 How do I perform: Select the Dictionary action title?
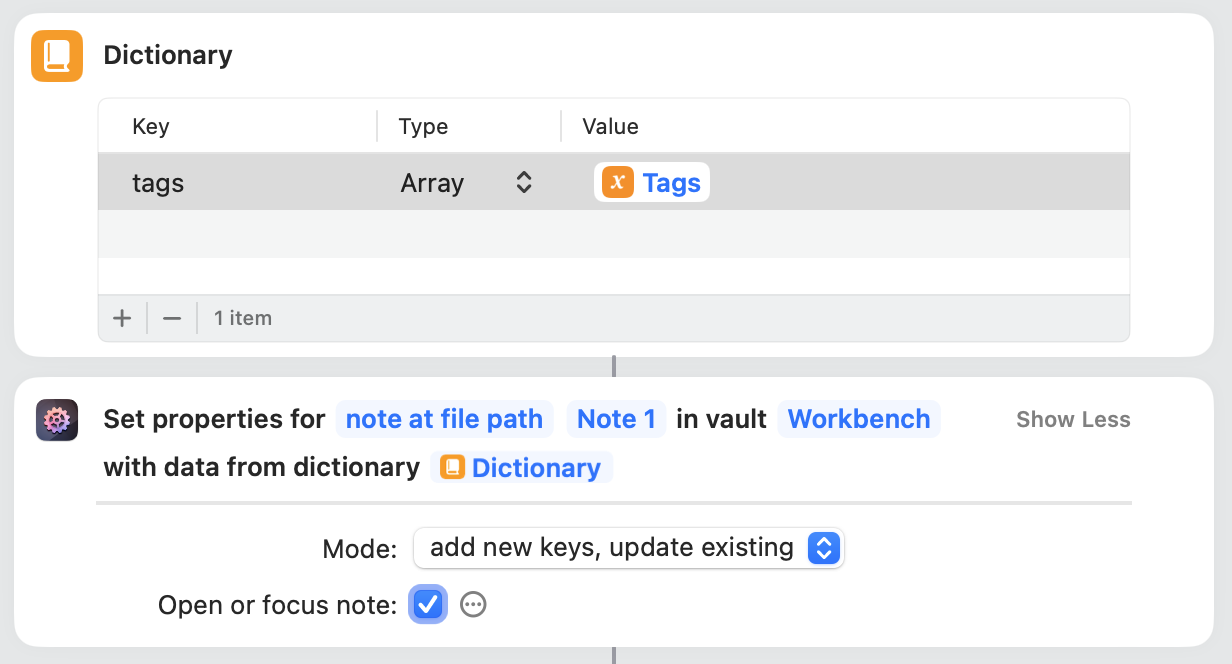168,55
